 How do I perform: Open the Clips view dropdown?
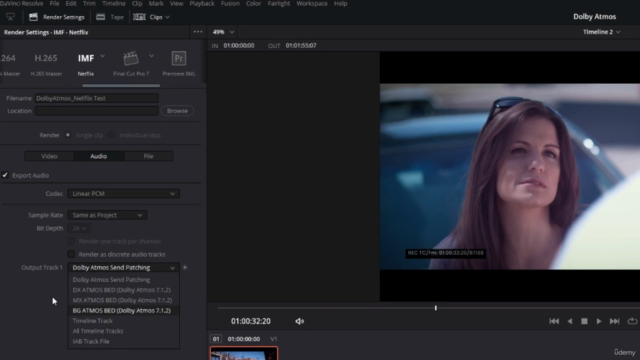(x=151, y=17)
